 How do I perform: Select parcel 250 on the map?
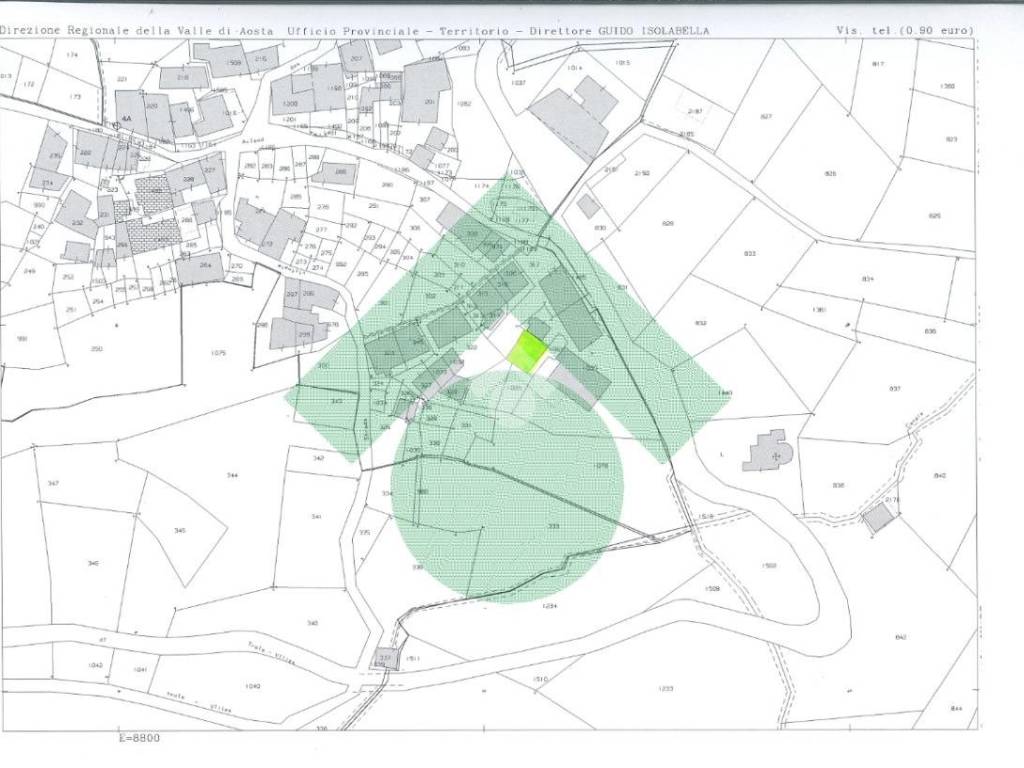click(x=96, y=348)
